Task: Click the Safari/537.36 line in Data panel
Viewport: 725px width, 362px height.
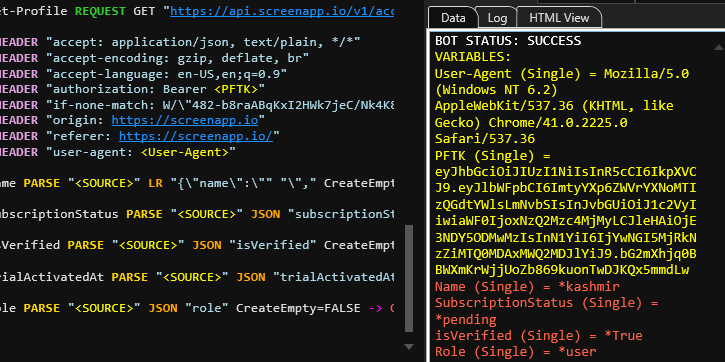Action: pyautogui.click(x=485, y=139)
